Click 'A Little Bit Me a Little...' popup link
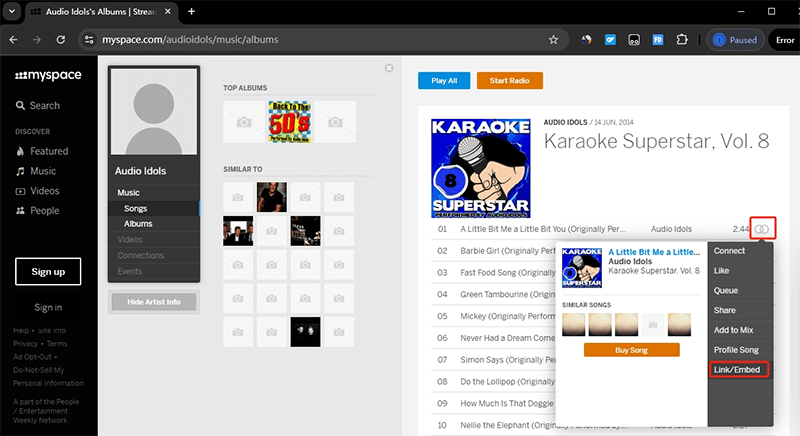This screenshot has height=436, width=800. (654, 252)
